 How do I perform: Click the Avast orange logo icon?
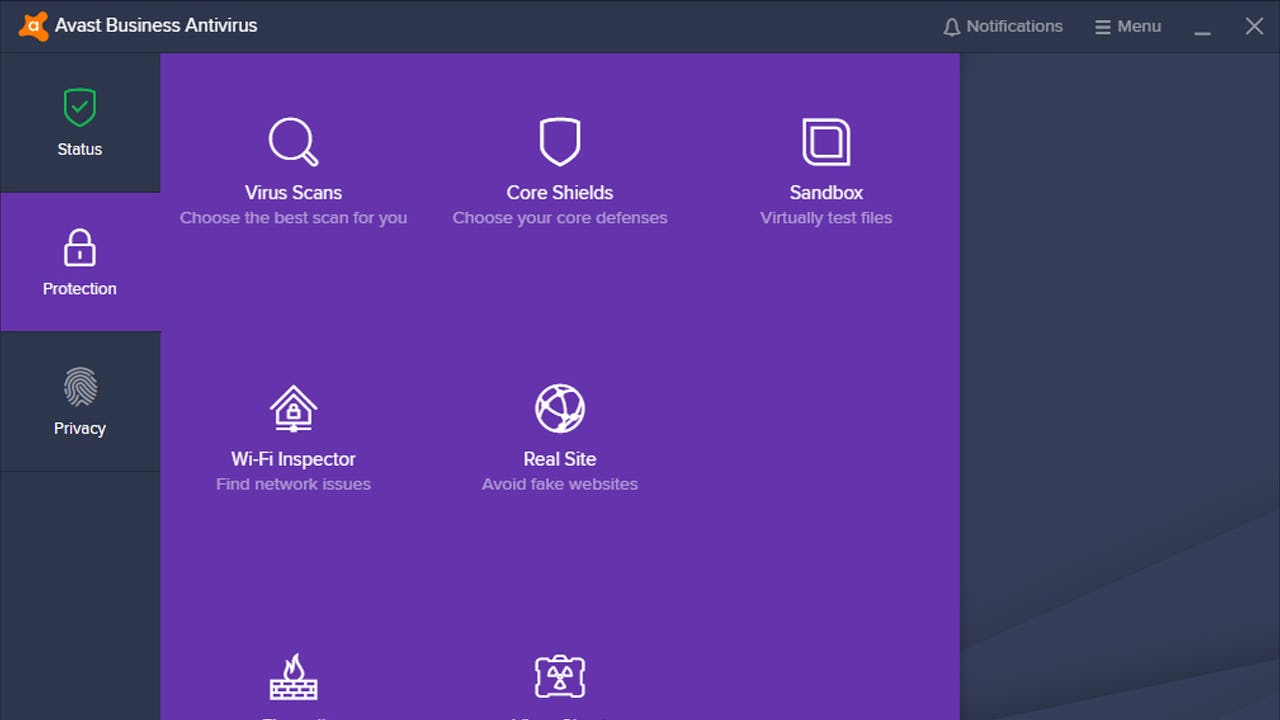[x=33, y=26]
